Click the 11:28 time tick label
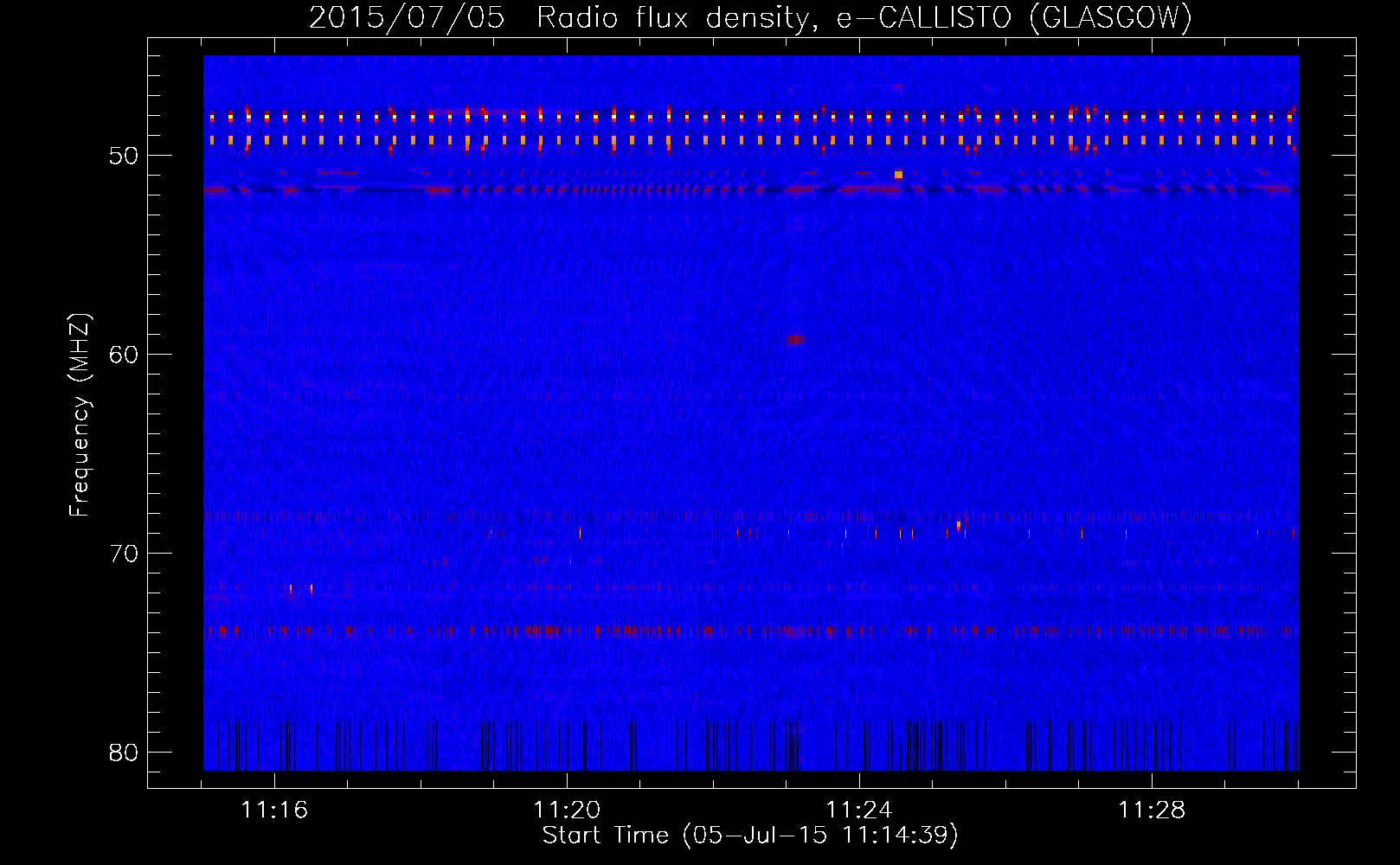Viewport: 1400px width, 865px height. coord(1152,811)
